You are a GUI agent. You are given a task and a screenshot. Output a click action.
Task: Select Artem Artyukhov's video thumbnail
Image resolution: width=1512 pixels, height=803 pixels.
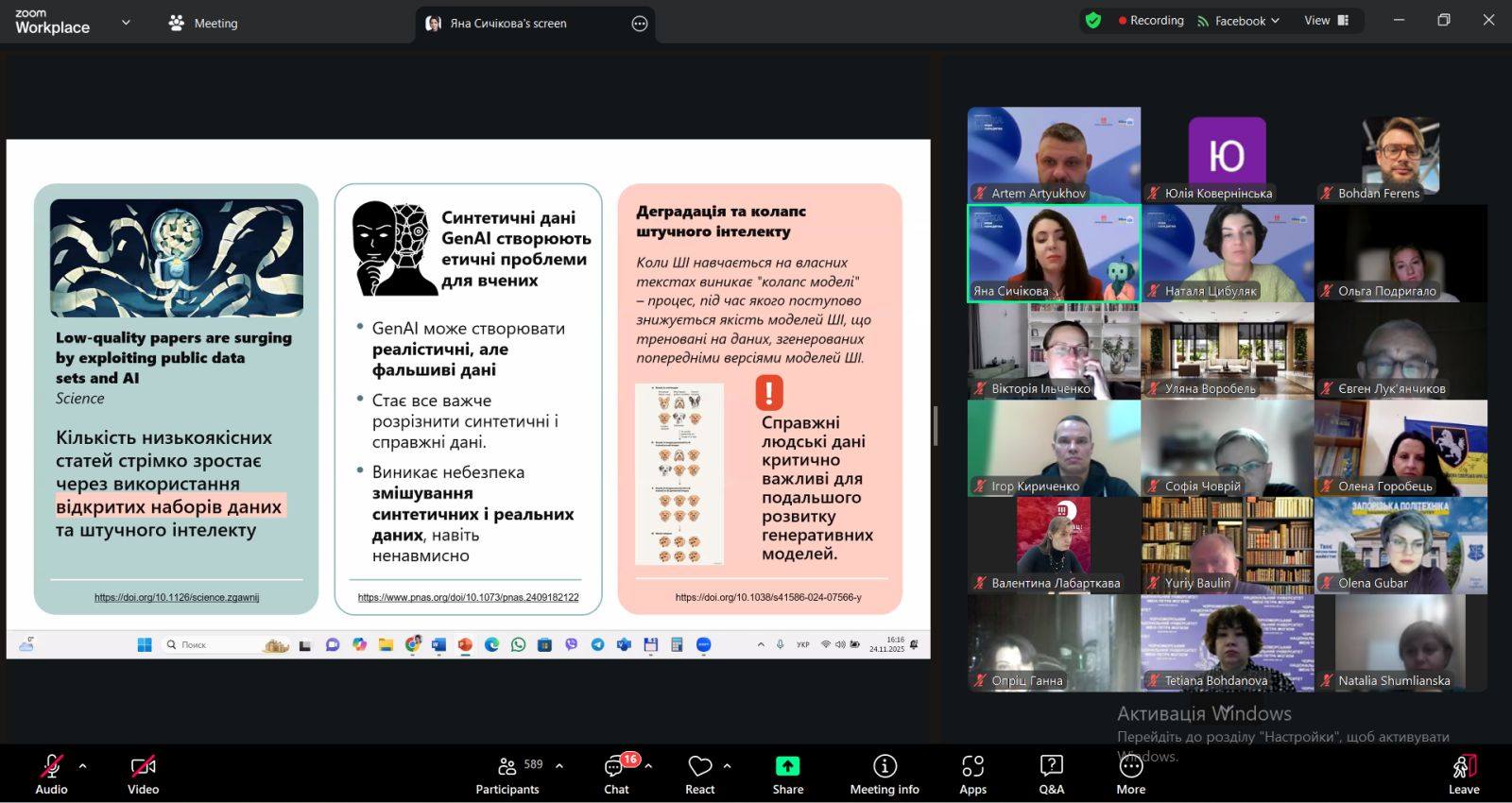point(1054,154)
